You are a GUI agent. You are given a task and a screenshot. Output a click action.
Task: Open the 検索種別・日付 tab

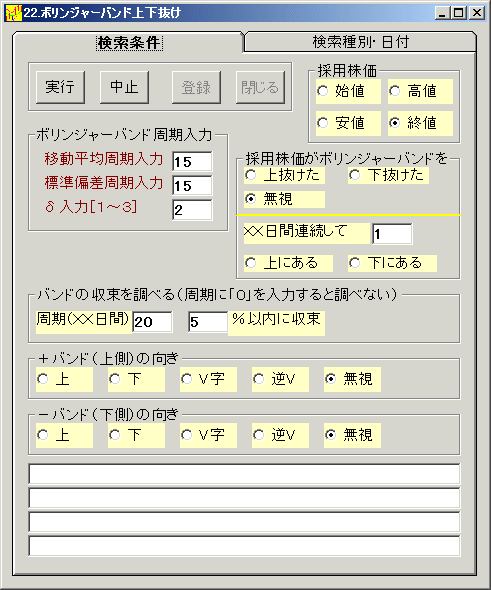tap(360, 42)
